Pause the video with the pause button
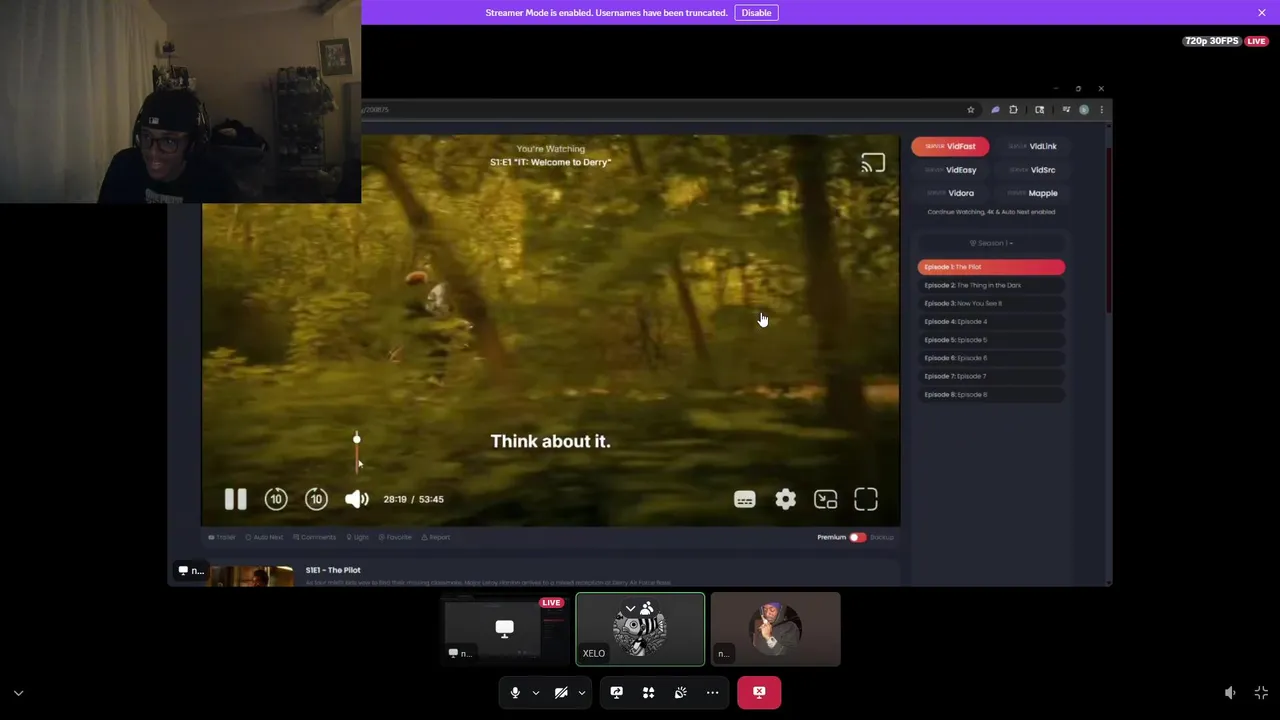This screenshot has height=720, width=1280. 235,499
